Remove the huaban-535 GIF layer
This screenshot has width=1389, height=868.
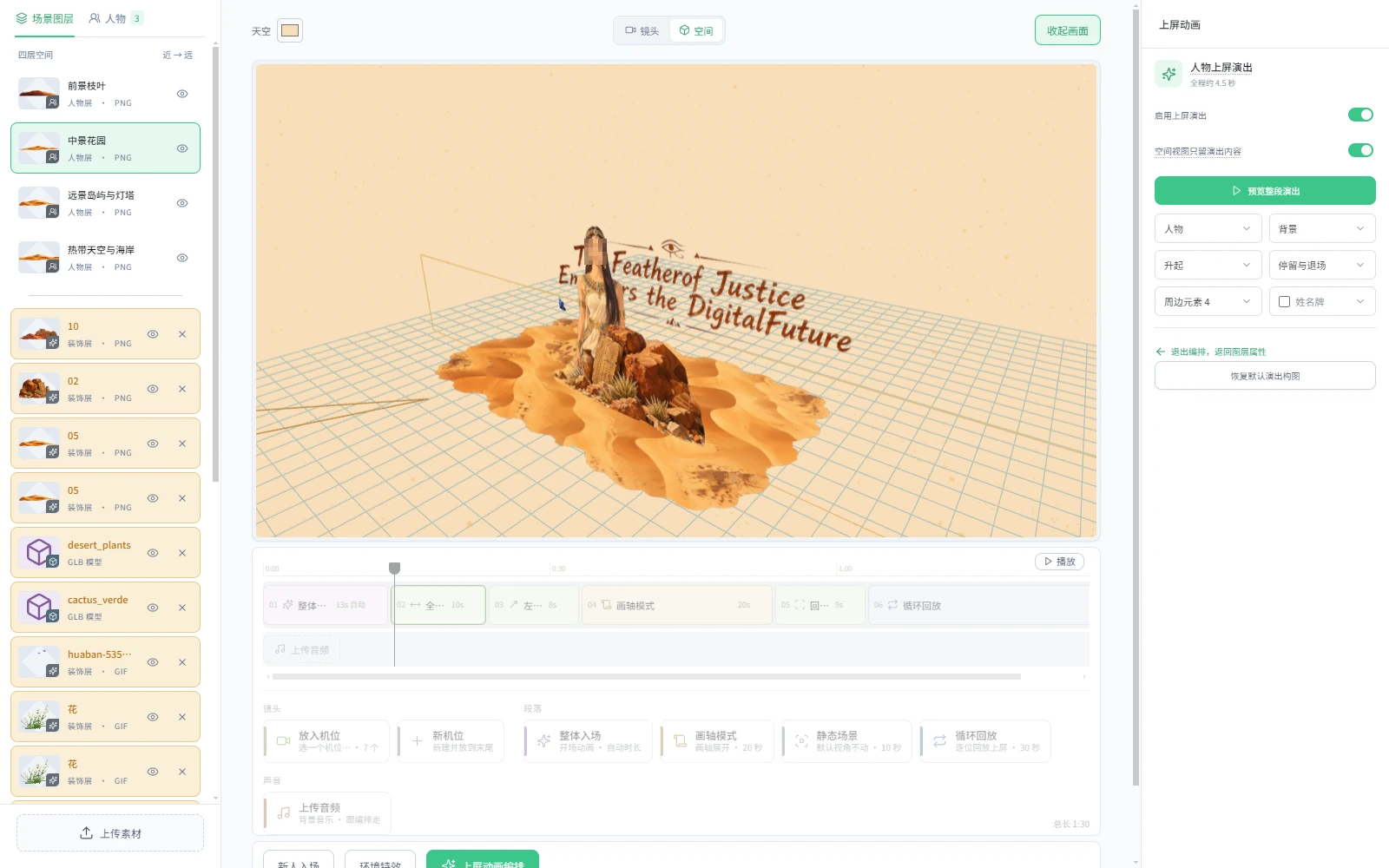point(182,662)
